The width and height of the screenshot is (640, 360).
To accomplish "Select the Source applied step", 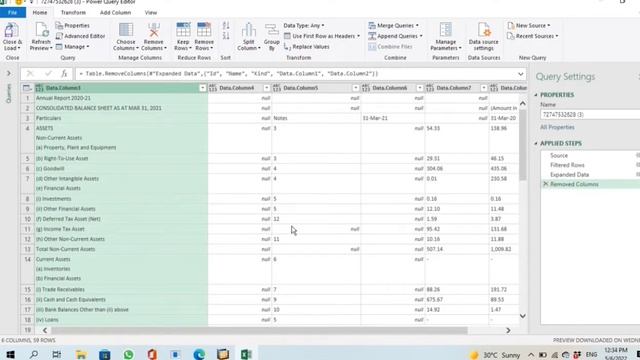I will pyautogui.click(x=590, y=156).
